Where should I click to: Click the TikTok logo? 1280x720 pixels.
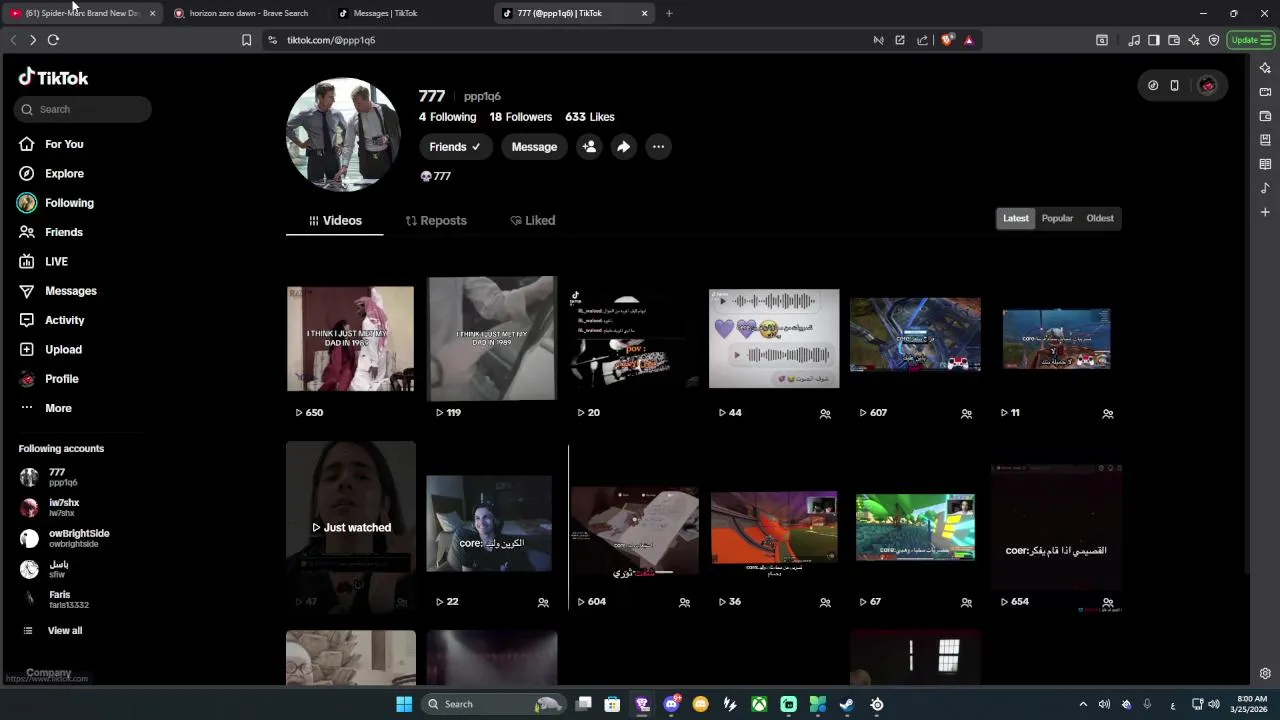pos(54,78)
